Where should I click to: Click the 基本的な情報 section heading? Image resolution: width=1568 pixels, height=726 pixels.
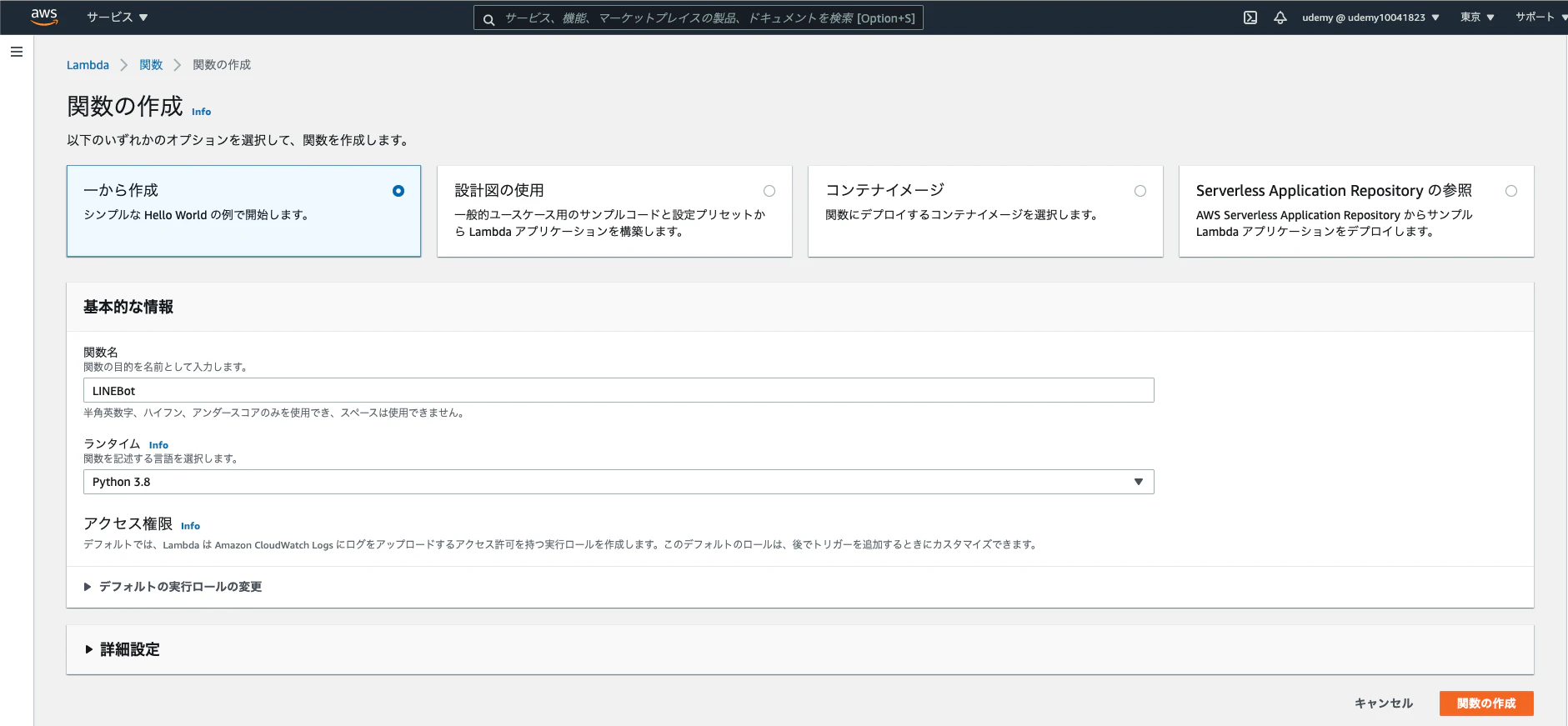[128, 307]
